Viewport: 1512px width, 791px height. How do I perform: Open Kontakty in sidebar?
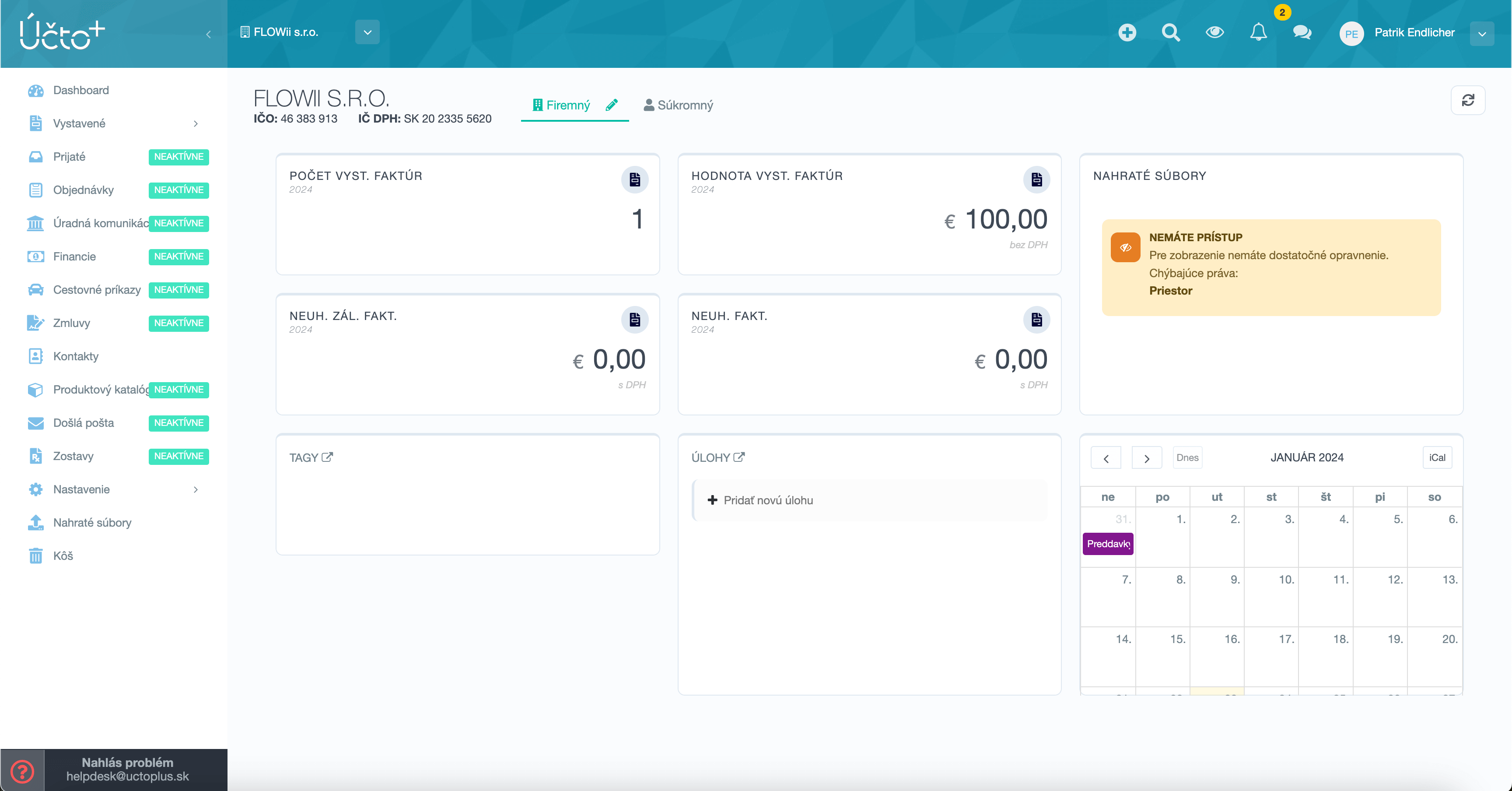click(76, 356)
